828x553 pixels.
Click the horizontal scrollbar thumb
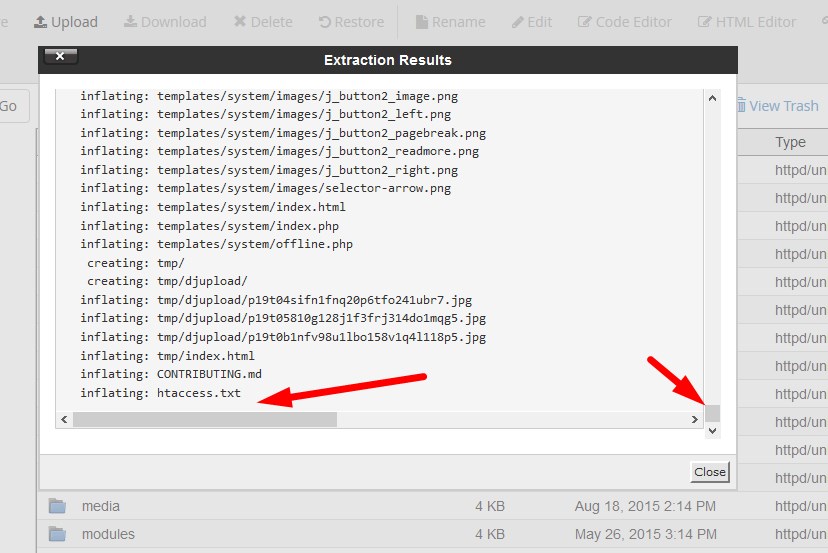coord(205,419)
